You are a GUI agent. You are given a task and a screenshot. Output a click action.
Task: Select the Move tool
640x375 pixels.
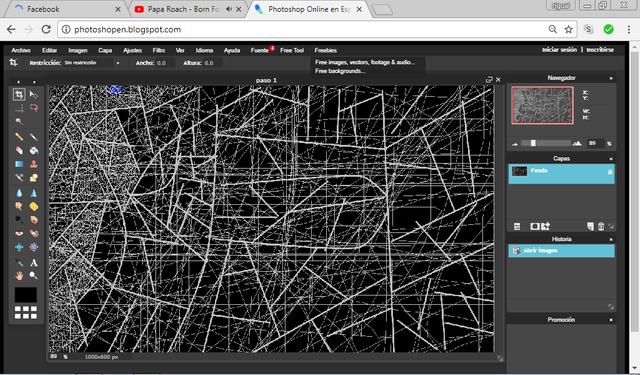[x=34, y=95]
